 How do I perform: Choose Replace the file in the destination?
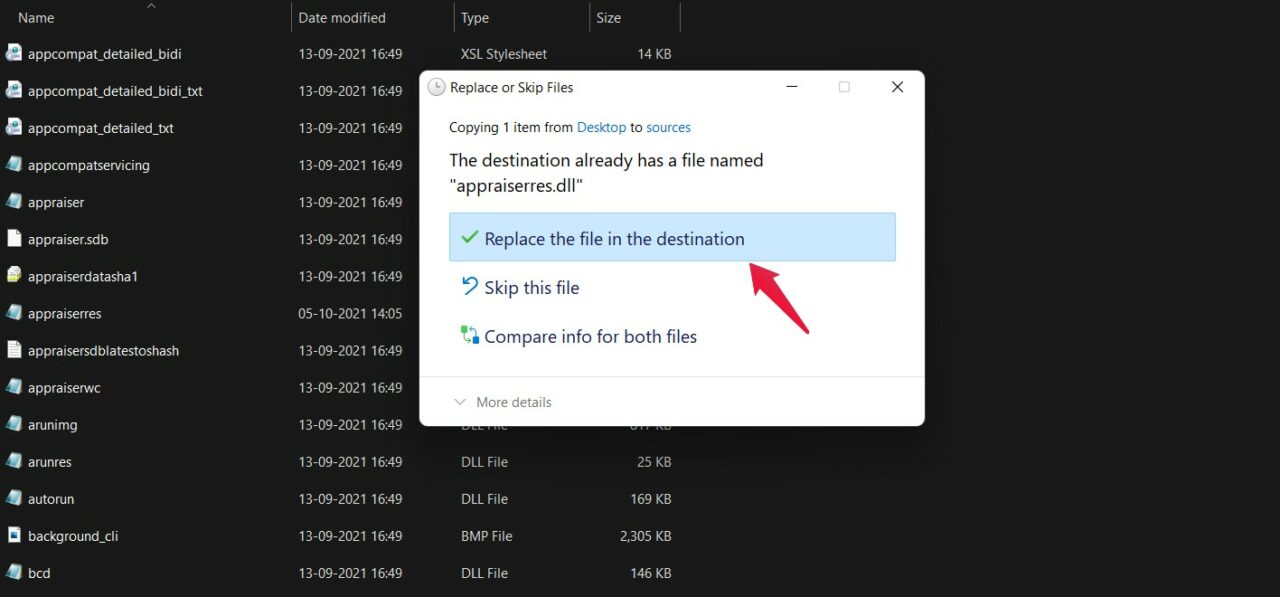tap(672, 238)
